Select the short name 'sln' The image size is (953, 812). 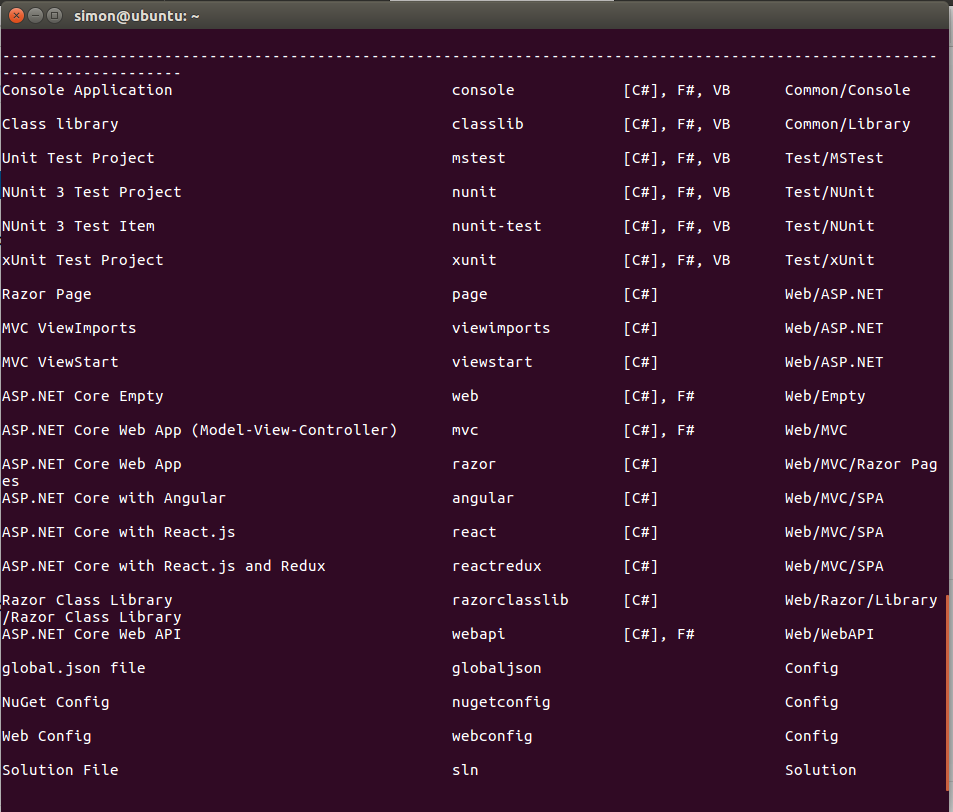click(x=465, y=771)
